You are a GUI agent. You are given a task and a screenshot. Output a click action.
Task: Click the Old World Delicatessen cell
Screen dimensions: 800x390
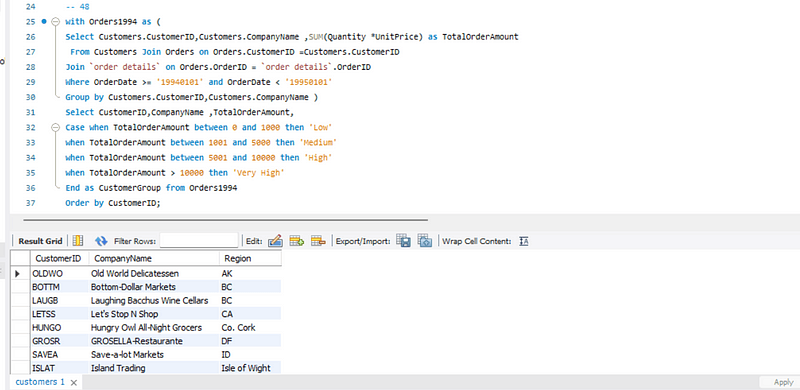[x=155, y=274]
